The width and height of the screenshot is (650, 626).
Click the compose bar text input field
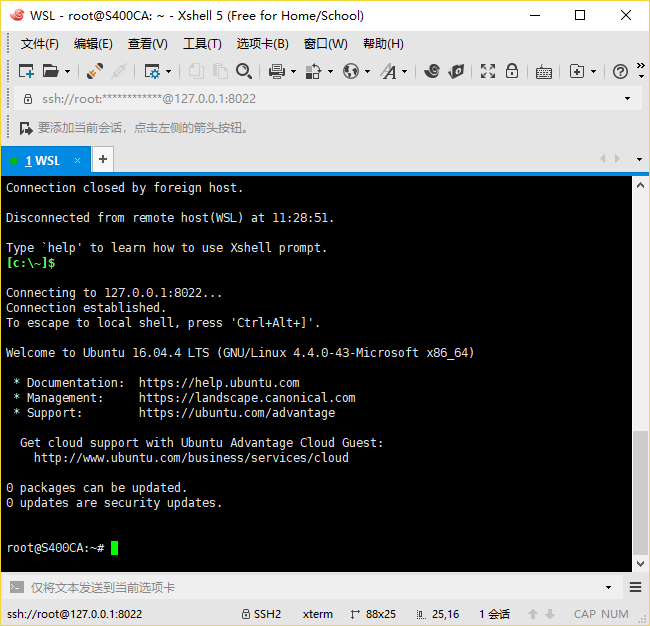[x=315, y=587]
